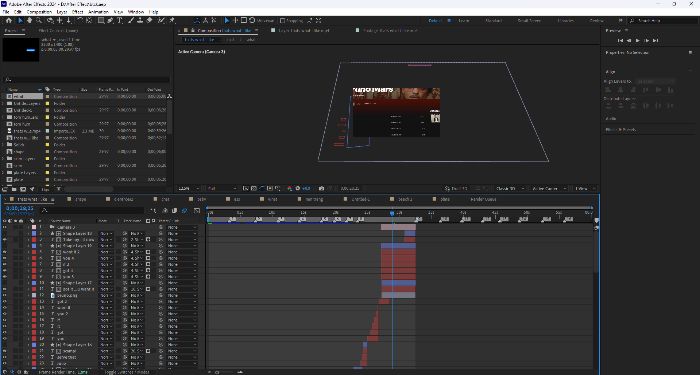The height and width of the screenshot is (375, 700).
Task: Select the Orbit camera tool
Action: [x=50, y=21]
